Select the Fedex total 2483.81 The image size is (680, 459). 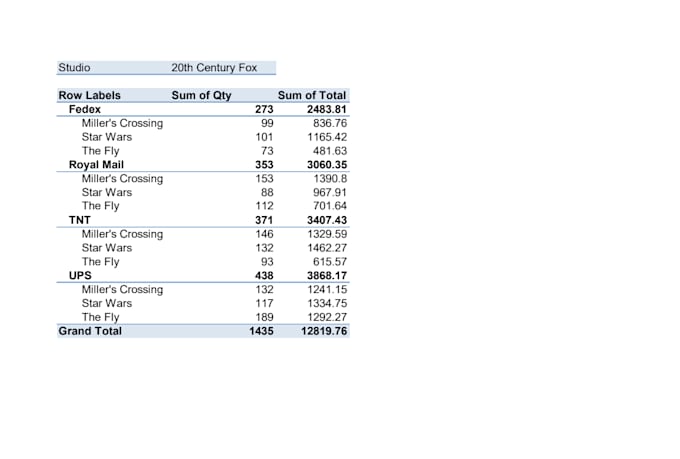click(x=327, y=109)
